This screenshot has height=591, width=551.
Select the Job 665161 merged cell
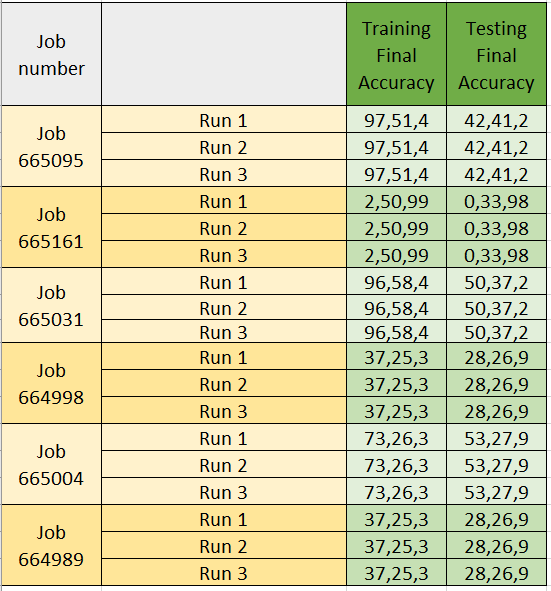coord(51,227)
